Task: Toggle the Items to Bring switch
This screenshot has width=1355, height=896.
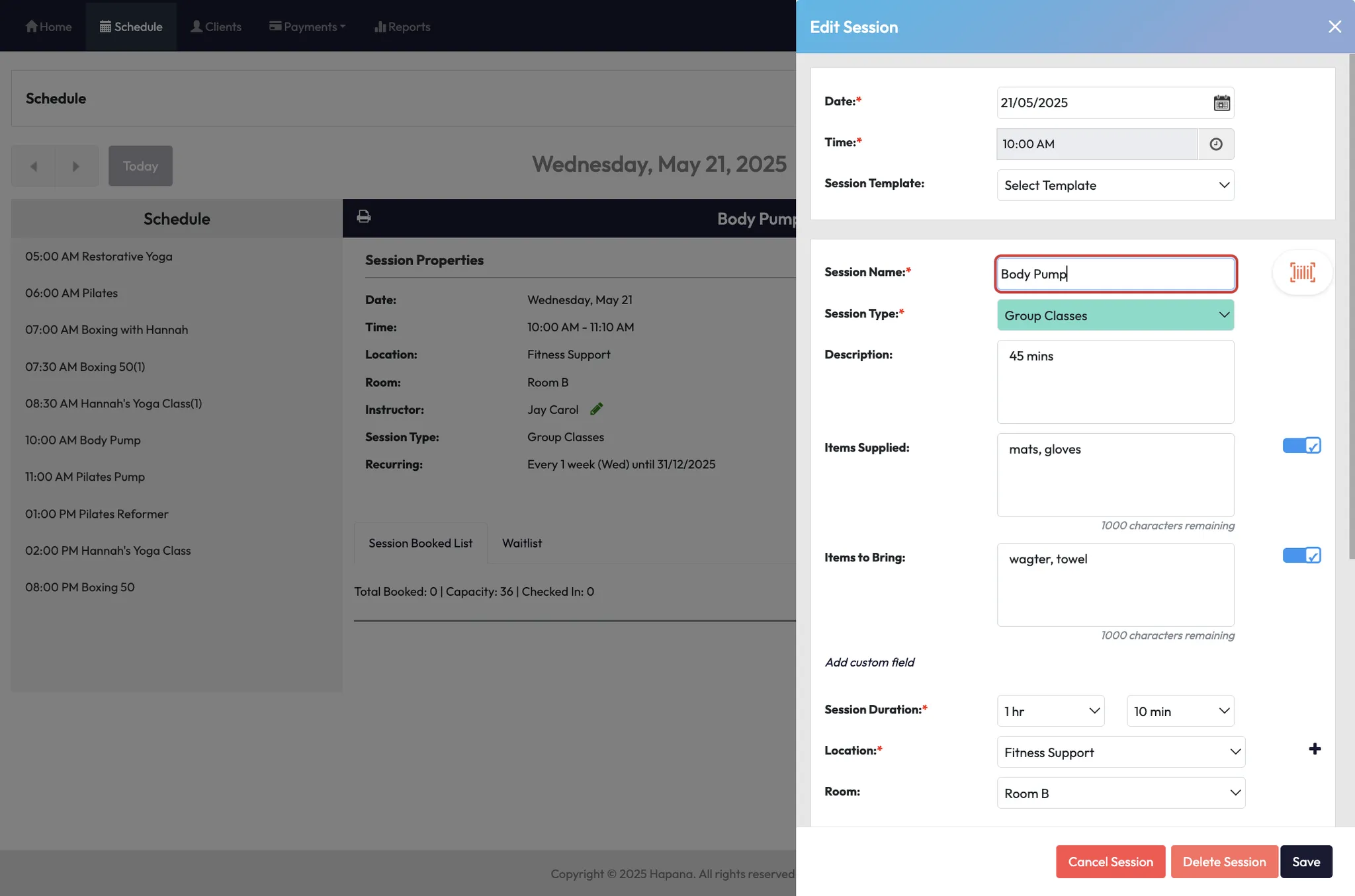Action: (1301, 555)
